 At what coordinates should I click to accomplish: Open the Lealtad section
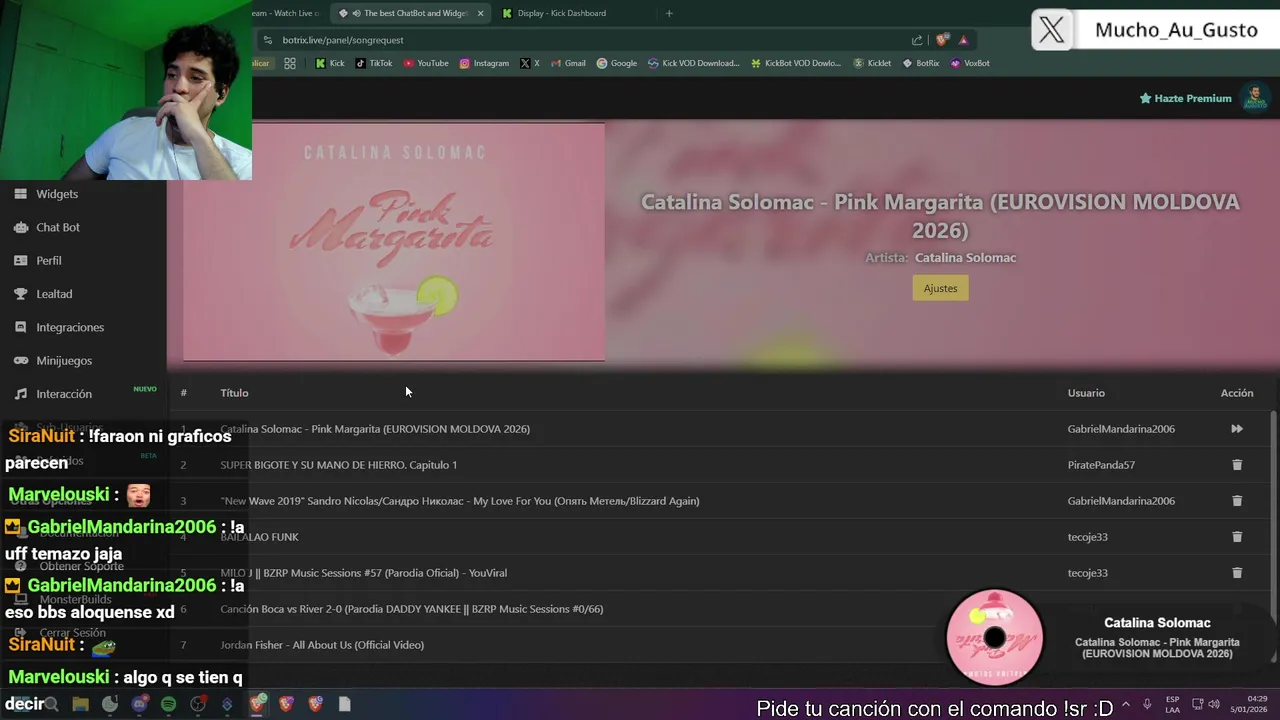(x=54, y=294)
